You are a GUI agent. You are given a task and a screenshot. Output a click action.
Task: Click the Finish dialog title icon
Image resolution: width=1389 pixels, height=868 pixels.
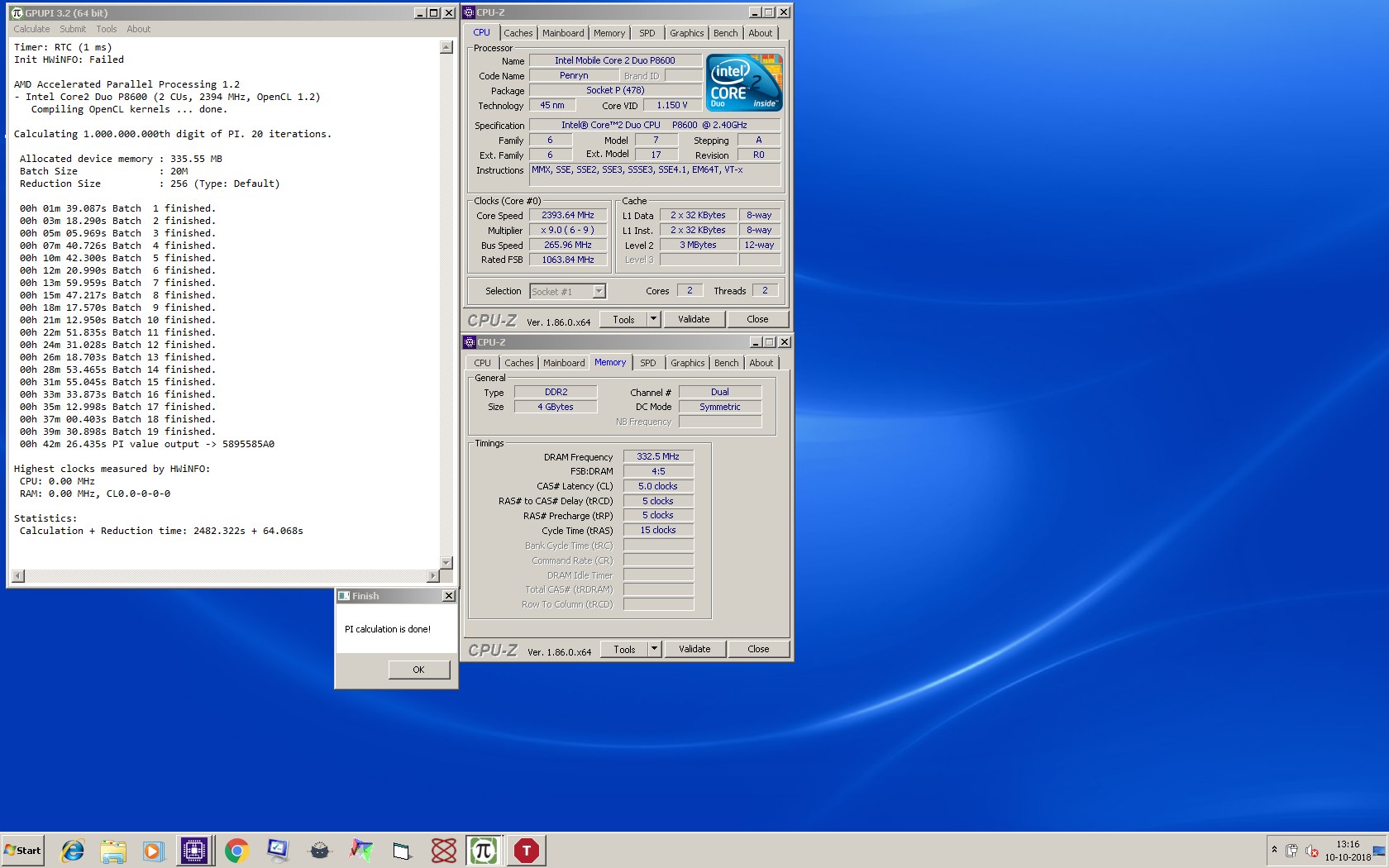point(344,596)
